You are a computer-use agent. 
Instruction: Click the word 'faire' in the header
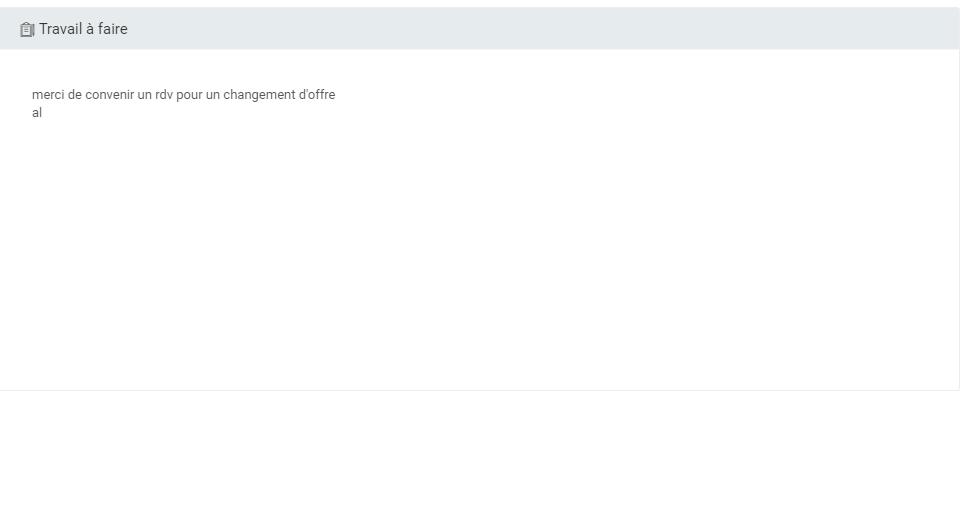click(113, 29)
